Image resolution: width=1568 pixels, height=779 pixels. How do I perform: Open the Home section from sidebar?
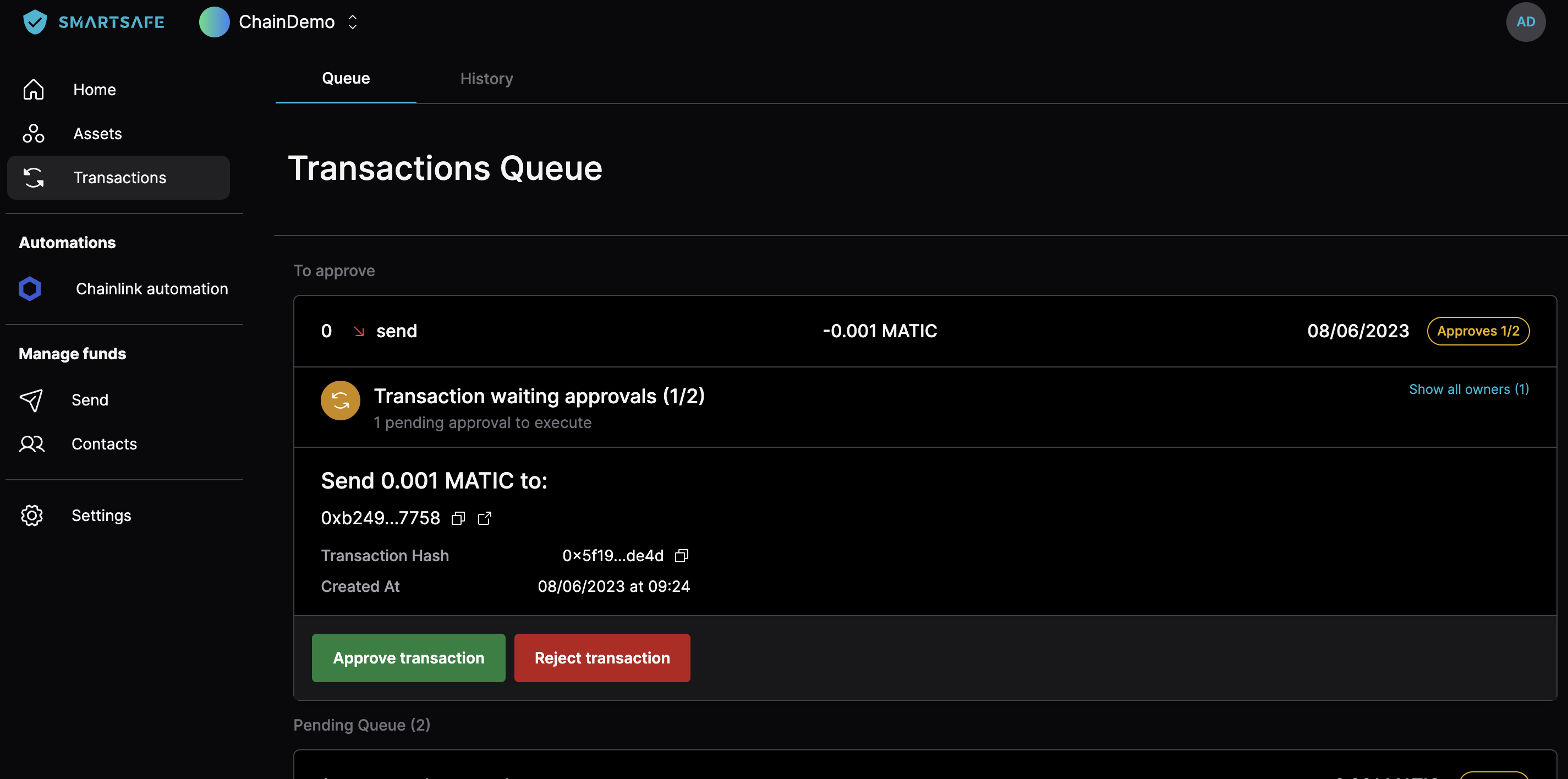click(x=94, y=89)
